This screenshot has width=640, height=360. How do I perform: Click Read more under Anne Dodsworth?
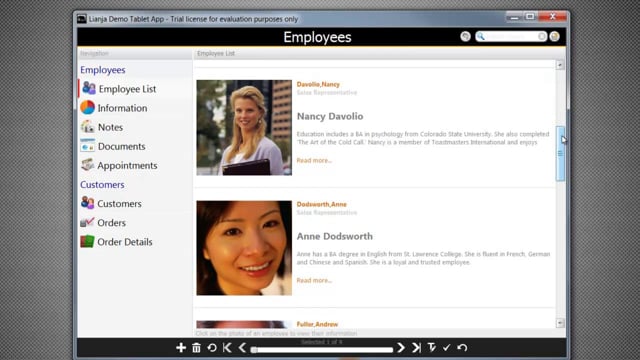(x=314, y=280)
